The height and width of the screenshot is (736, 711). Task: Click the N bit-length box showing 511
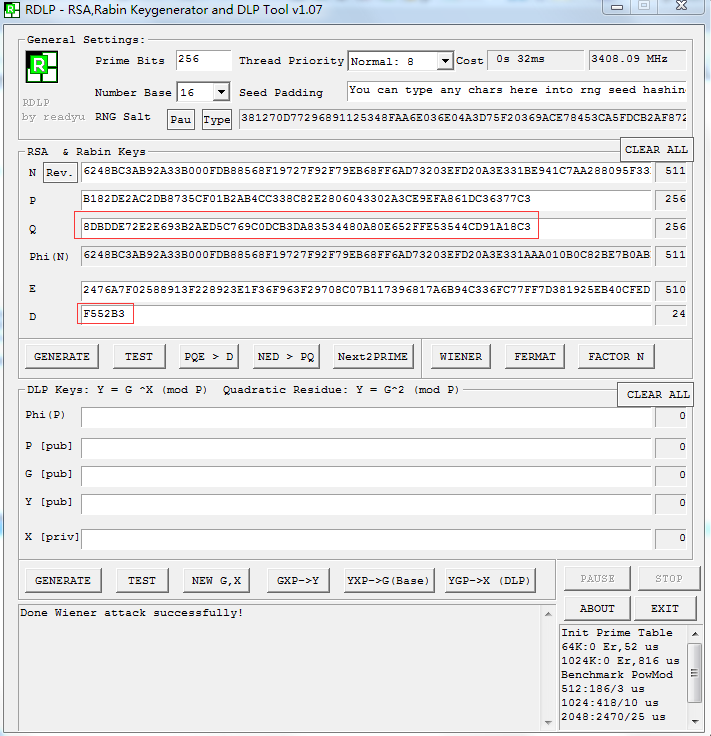(671, 172)
